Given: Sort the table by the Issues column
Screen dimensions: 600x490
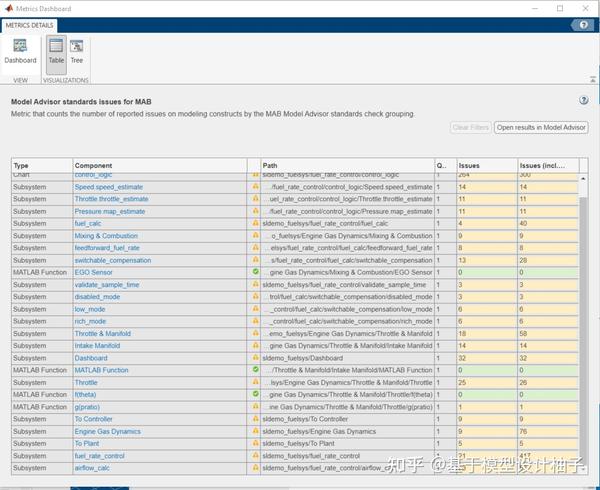Looking at the screenshot, I should tap(487, 166).
